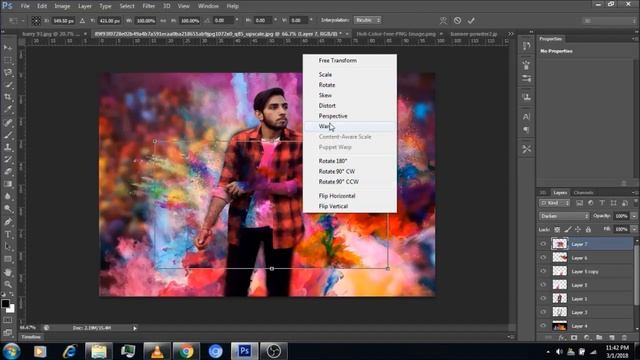Select the Brush tool
The height and width of the screenshot is (360, 640).
[8, 134]
